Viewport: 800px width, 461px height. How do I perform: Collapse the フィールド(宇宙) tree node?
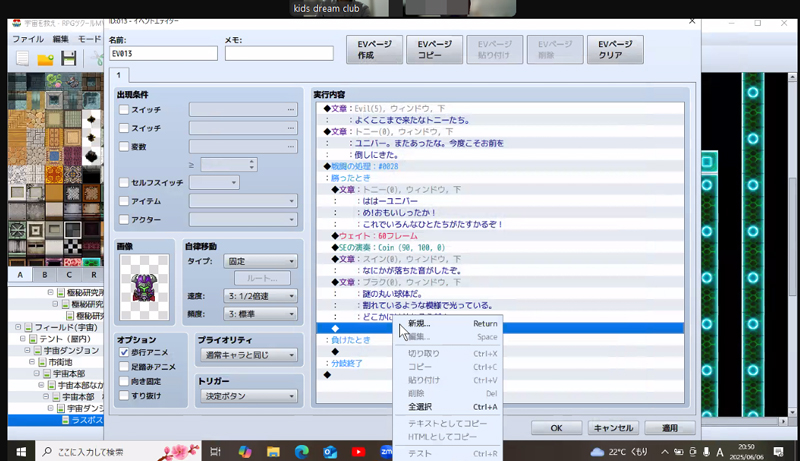tap(18, 327)
